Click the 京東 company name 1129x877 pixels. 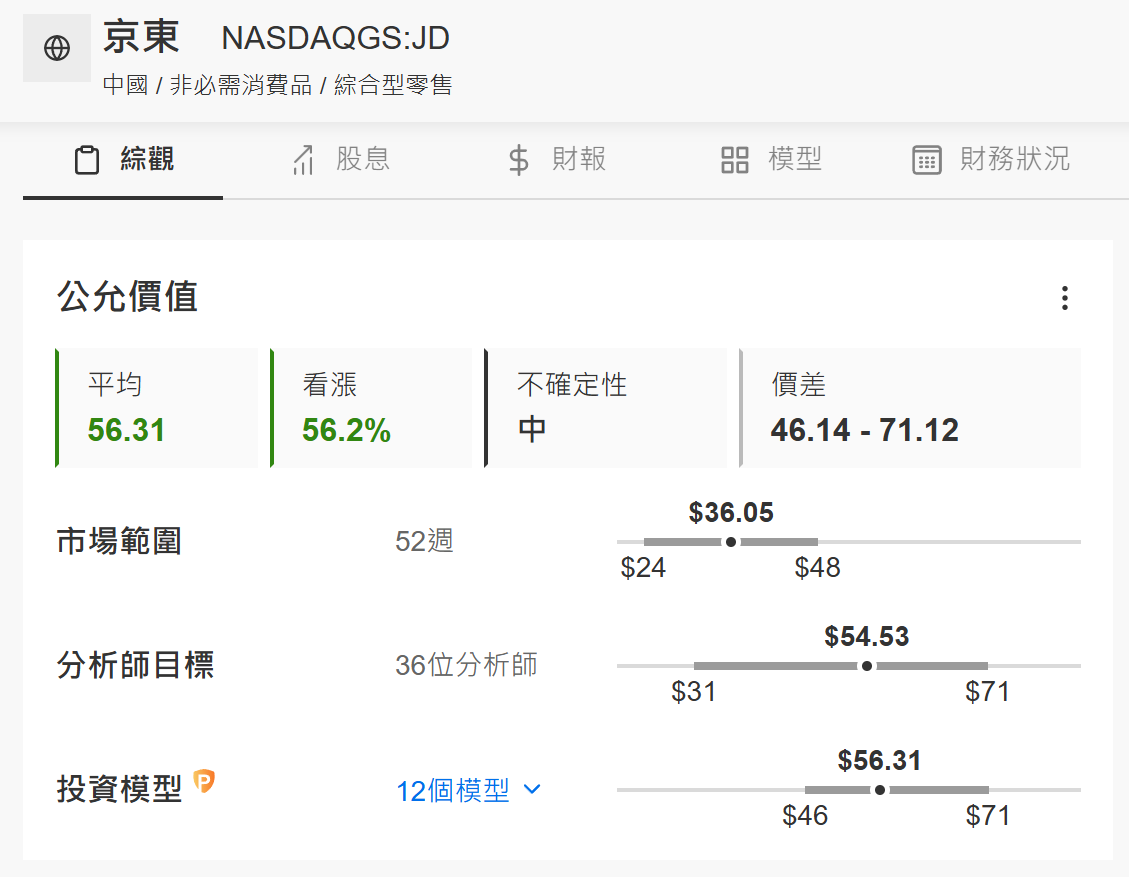coord(141,37)
